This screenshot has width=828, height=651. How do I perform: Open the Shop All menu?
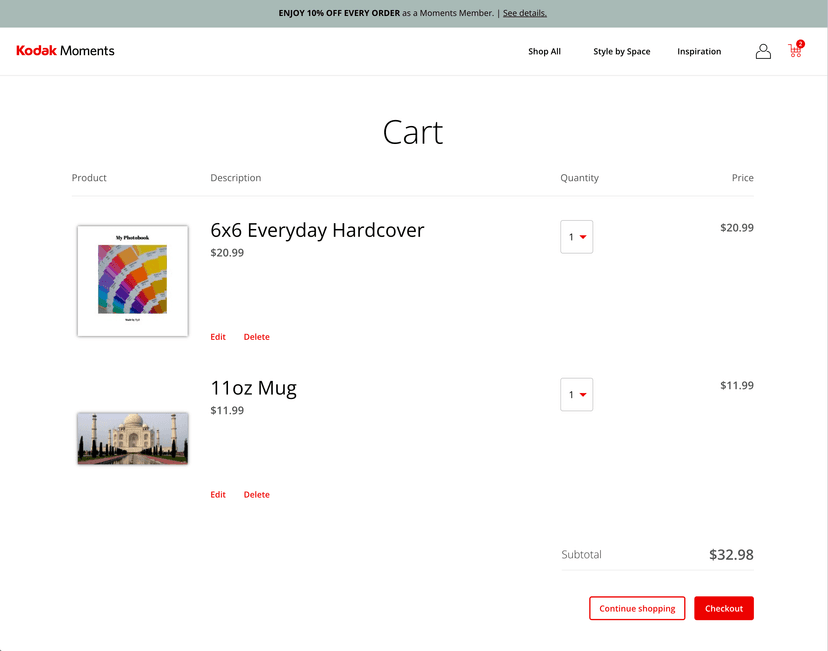544,52
